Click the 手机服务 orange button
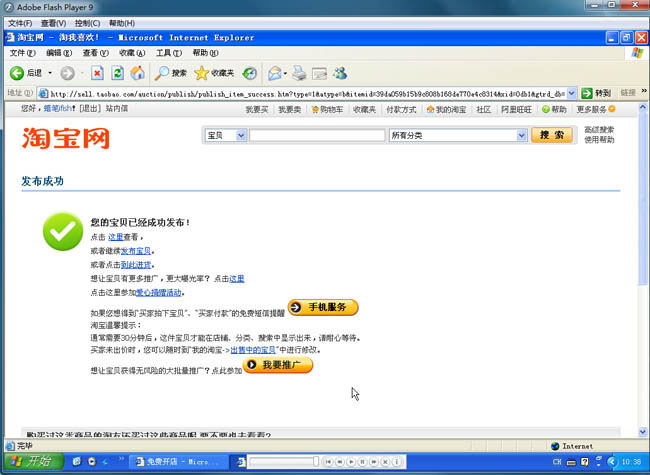The image size is (650, 475). click(x=323, y=307)
